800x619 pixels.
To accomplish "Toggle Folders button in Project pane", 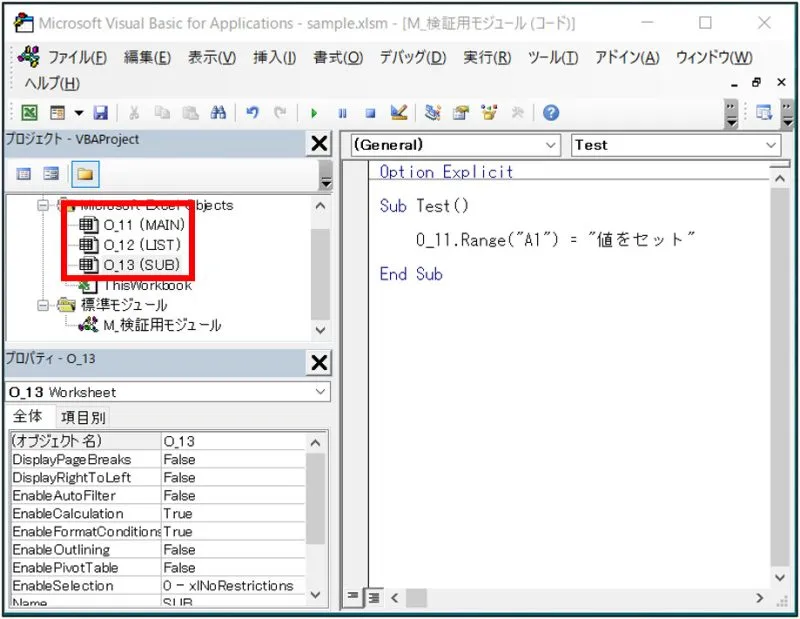I will tap(85, 175).
